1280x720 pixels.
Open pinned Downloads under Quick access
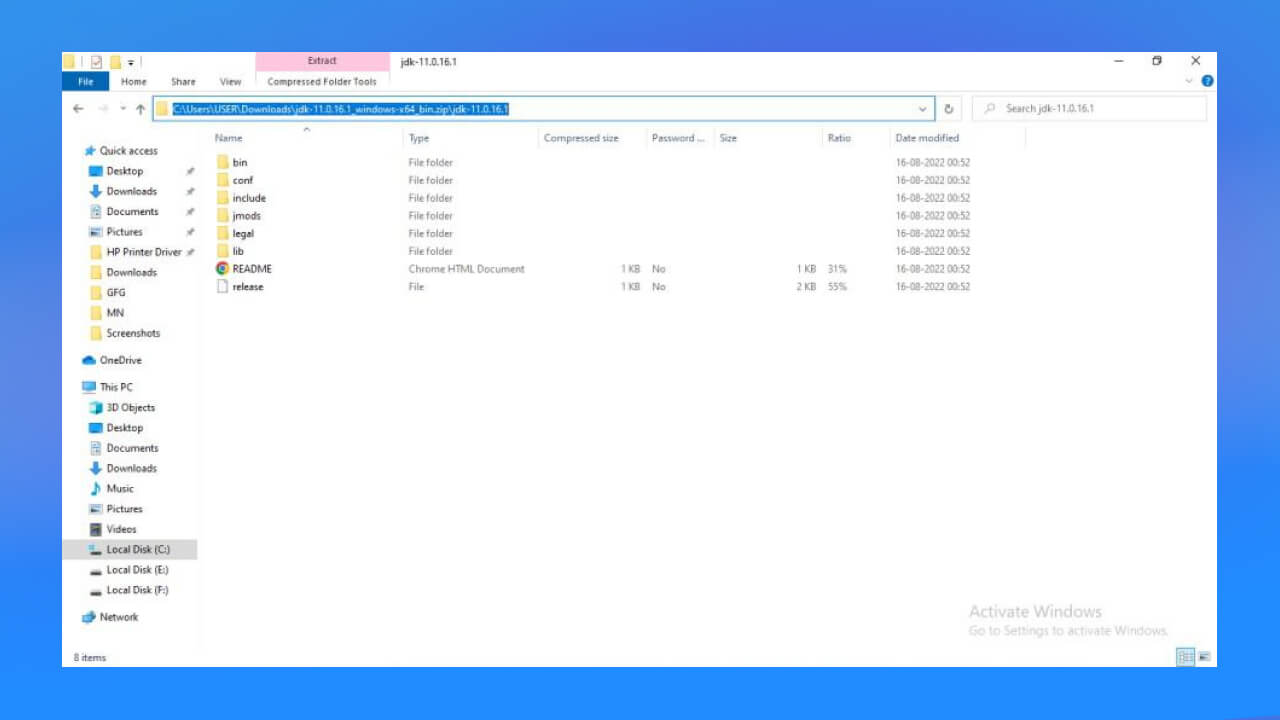point(132,191)
